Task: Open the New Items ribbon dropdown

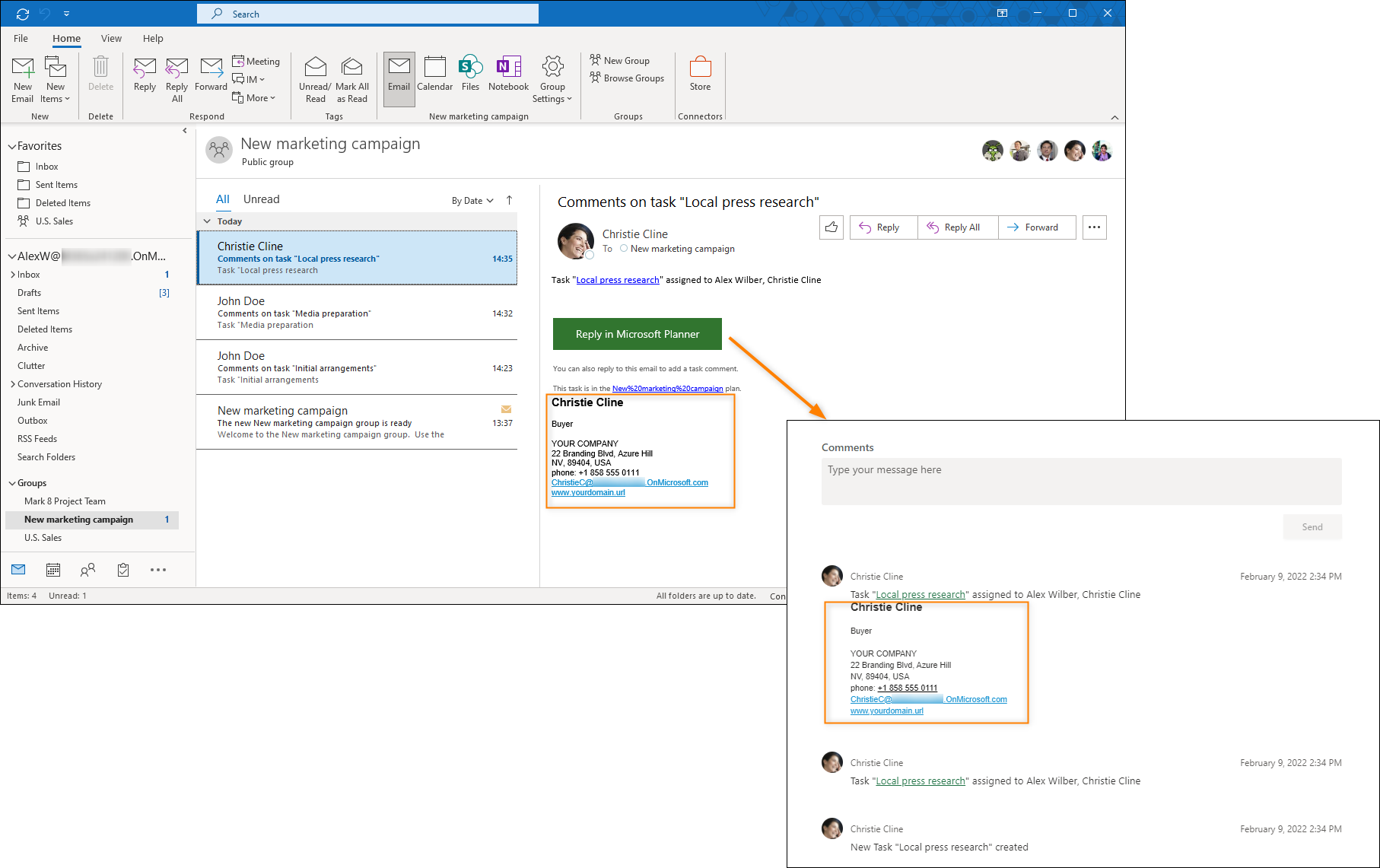Action: click(x=56, y=79)
